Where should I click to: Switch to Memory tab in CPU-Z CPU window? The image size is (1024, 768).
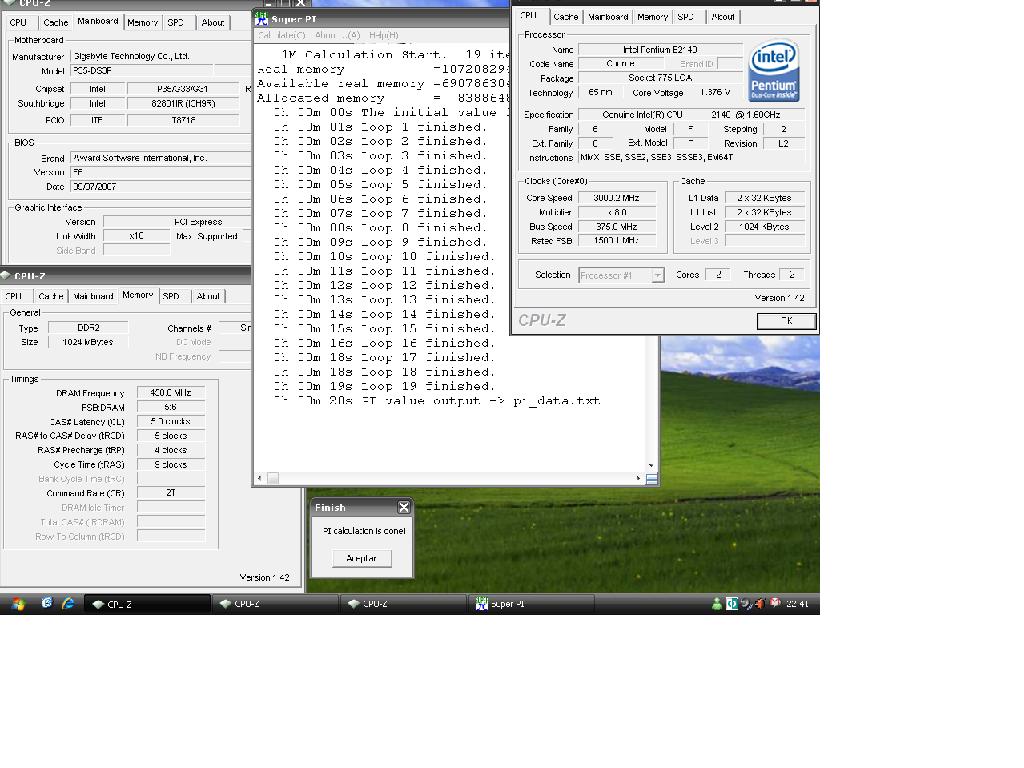coord(652,17)
